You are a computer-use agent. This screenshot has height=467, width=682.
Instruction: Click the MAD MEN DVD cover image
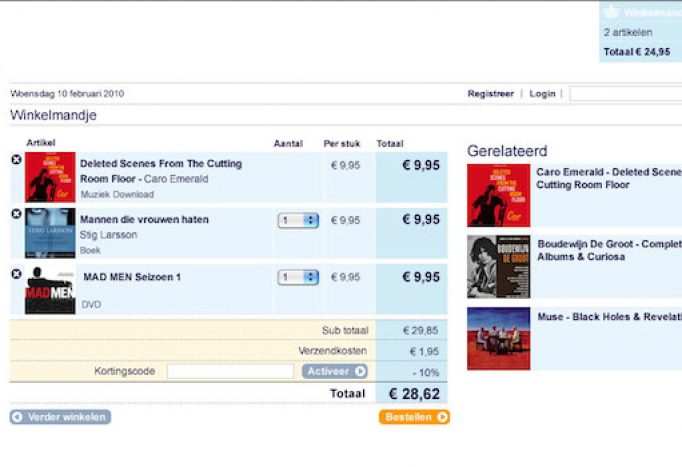point(50,290)
